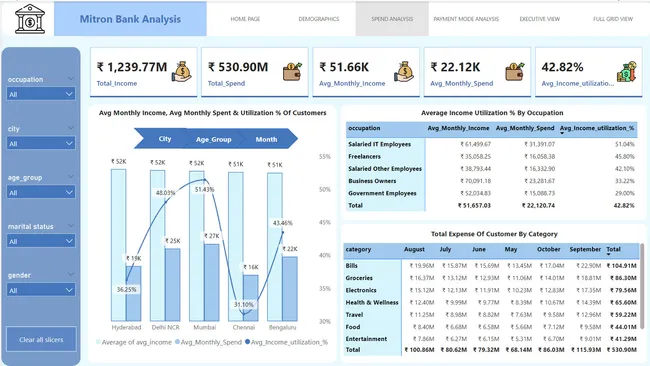The height and width of the screenshot is (366, 650).
Task: Select the Health & Wellness category row
Action: (x=491, y=302)
